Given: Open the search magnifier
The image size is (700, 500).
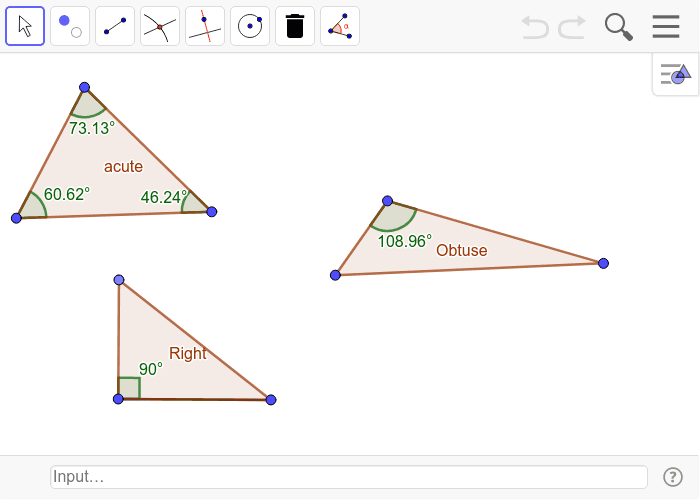Looking at the screenshot, I should [x=619, y=27].
